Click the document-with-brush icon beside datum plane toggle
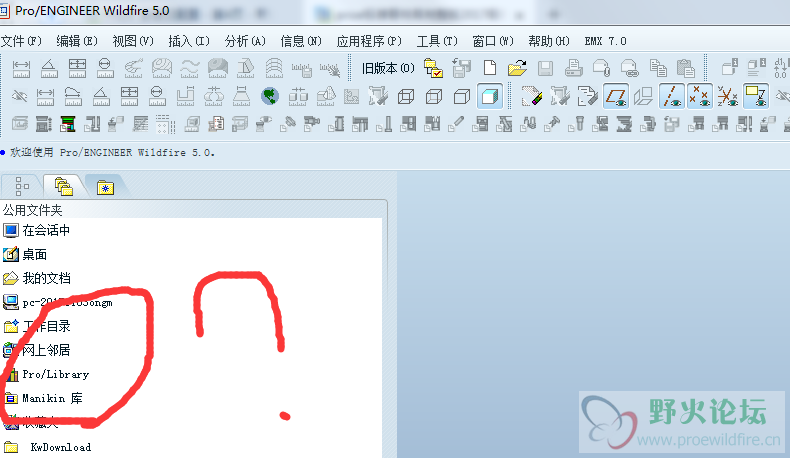 [x=587, y=96]
